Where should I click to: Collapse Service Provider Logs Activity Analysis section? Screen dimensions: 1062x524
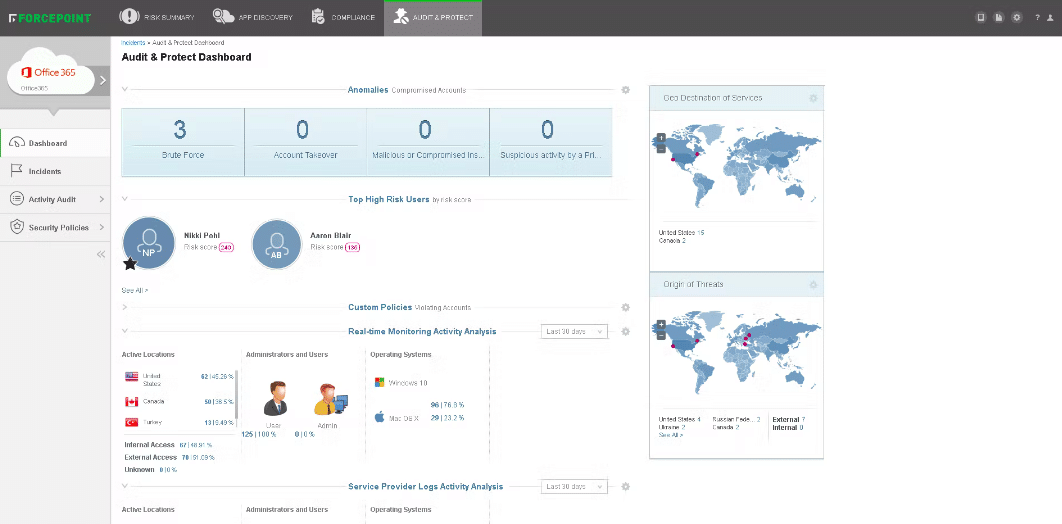(x=125, y=486)
